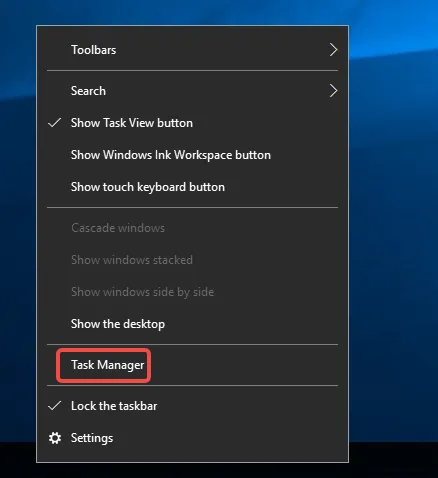Select Show windows stacked
Image resolution: width=438 pixels, height=478 pixels.
(192, 260)
